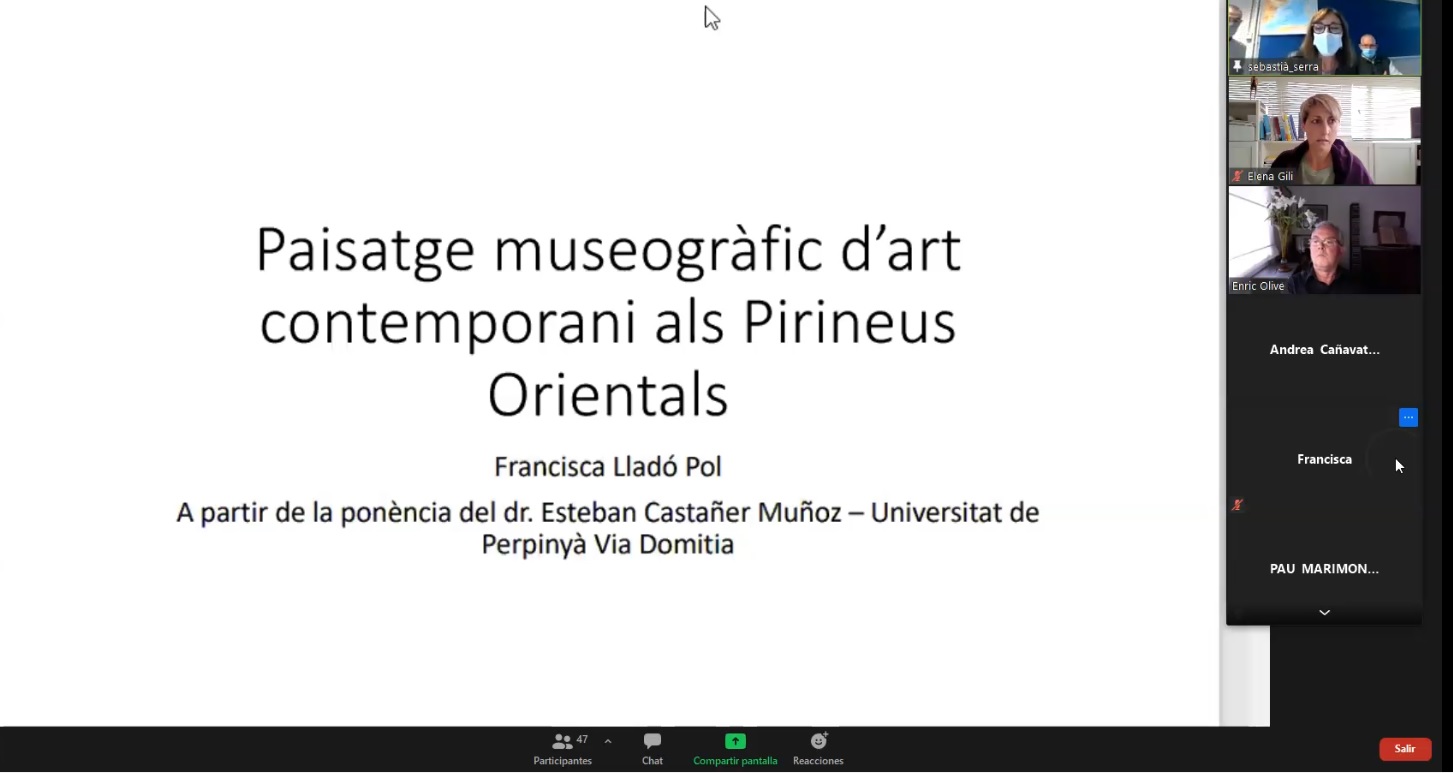
Task: Show more participants with the down chevron
Action: [1324, 612]
